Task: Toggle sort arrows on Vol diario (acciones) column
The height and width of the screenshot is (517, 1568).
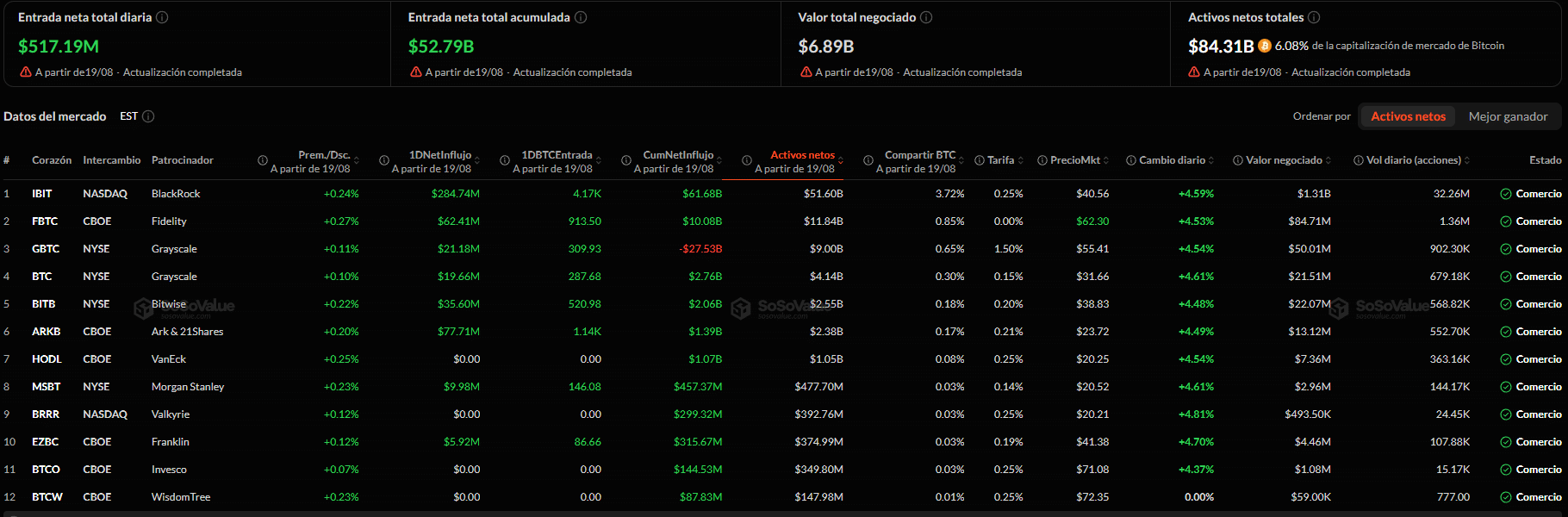Action: tap(1467, 160)
